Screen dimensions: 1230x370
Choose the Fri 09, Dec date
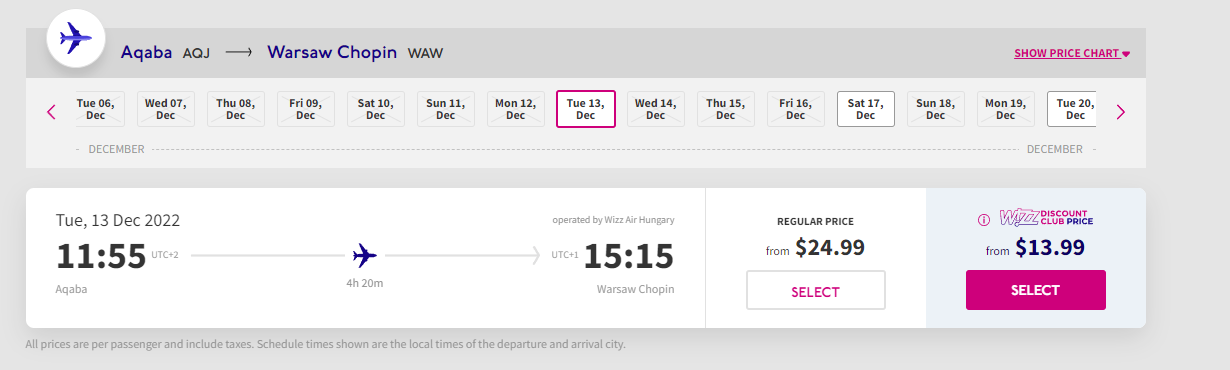point(306,109)
